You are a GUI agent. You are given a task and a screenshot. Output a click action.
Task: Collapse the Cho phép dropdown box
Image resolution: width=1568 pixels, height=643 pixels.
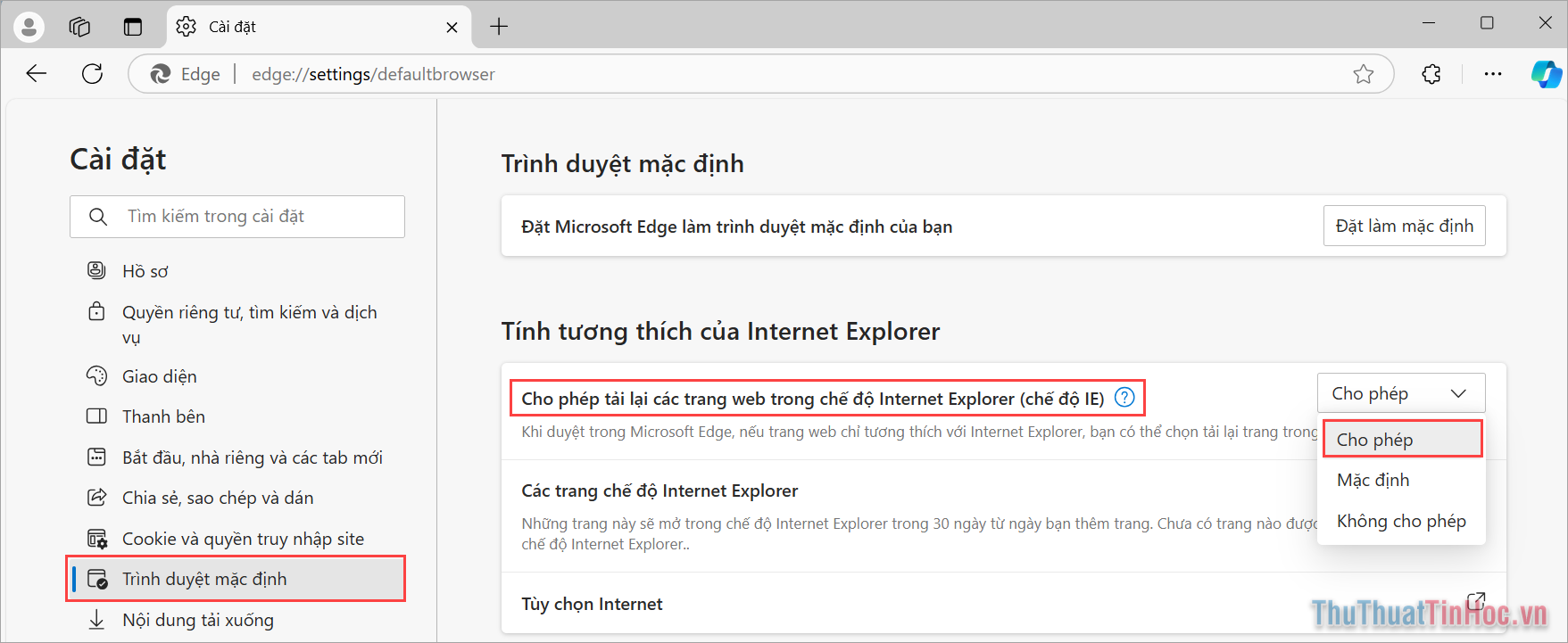pyautogui.click(x=1401, y=393)
